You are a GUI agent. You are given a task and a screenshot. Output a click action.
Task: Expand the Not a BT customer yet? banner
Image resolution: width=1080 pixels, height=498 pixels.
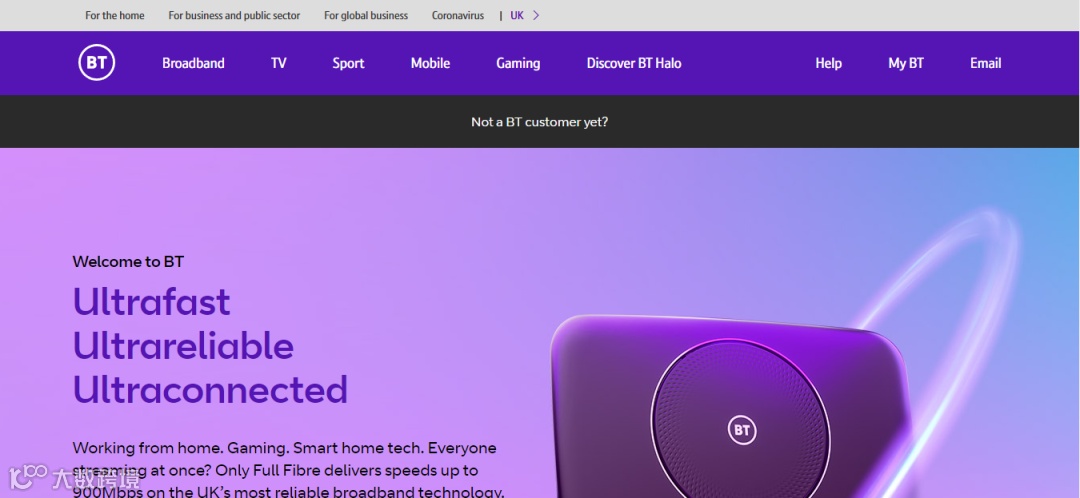pyautogui.click(x=540, y=122)
